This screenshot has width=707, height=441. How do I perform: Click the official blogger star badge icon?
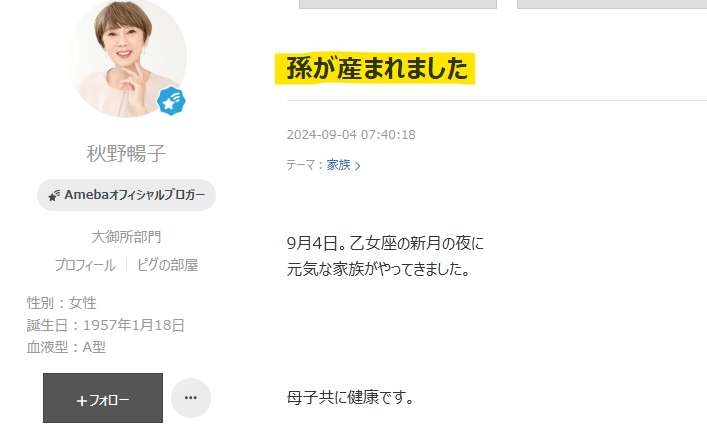pos(171,101)
